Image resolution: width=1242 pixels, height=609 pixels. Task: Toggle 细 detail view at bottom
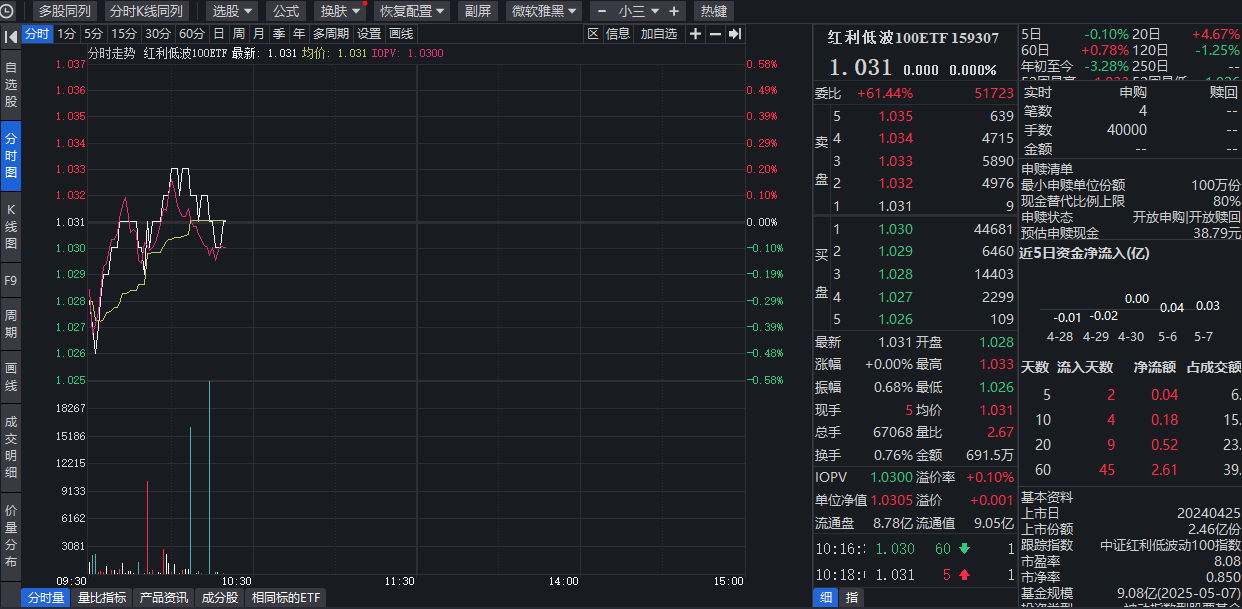coord(826,597)
